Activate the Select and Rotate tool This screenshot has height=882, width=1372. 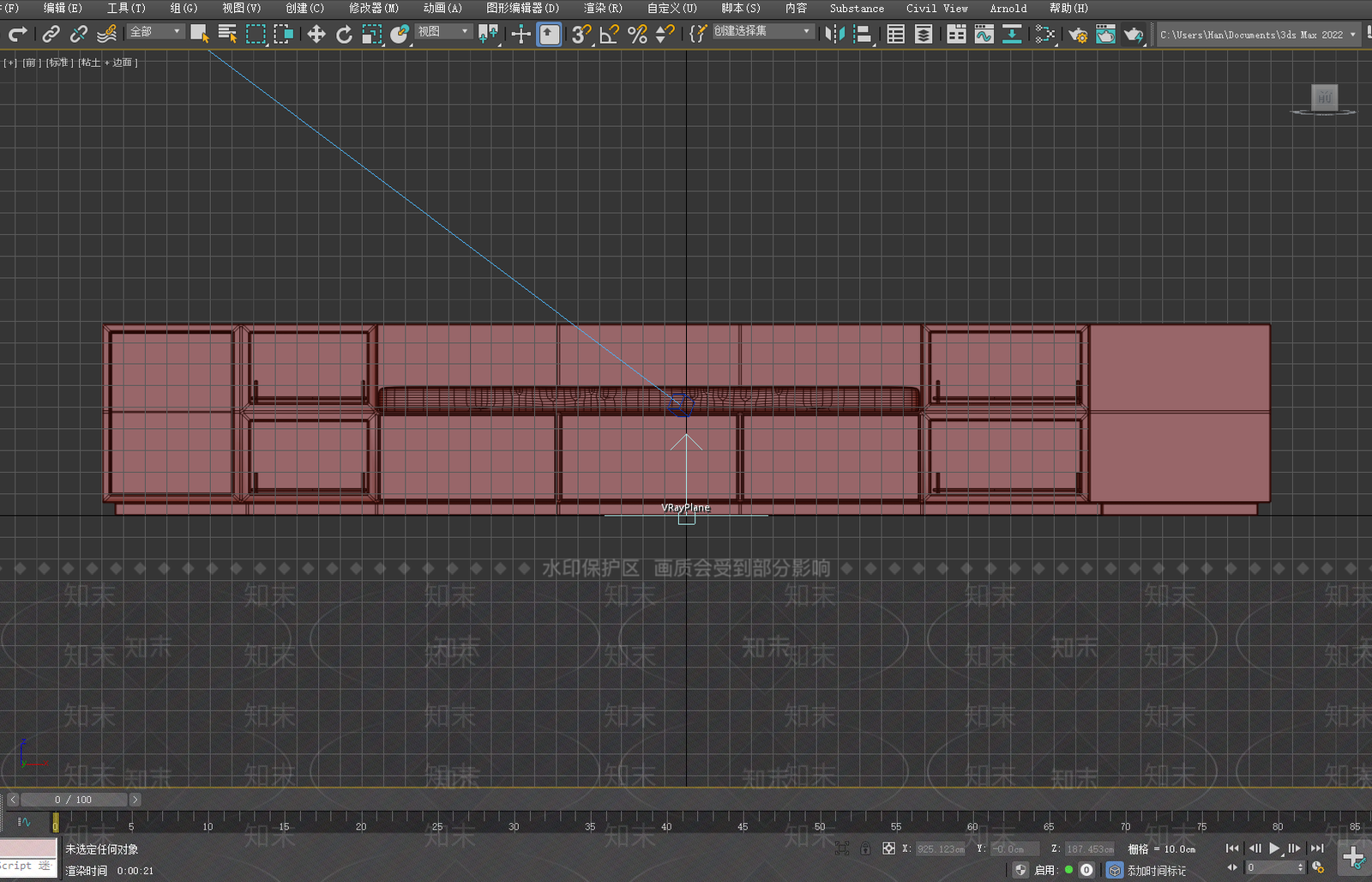344,34
